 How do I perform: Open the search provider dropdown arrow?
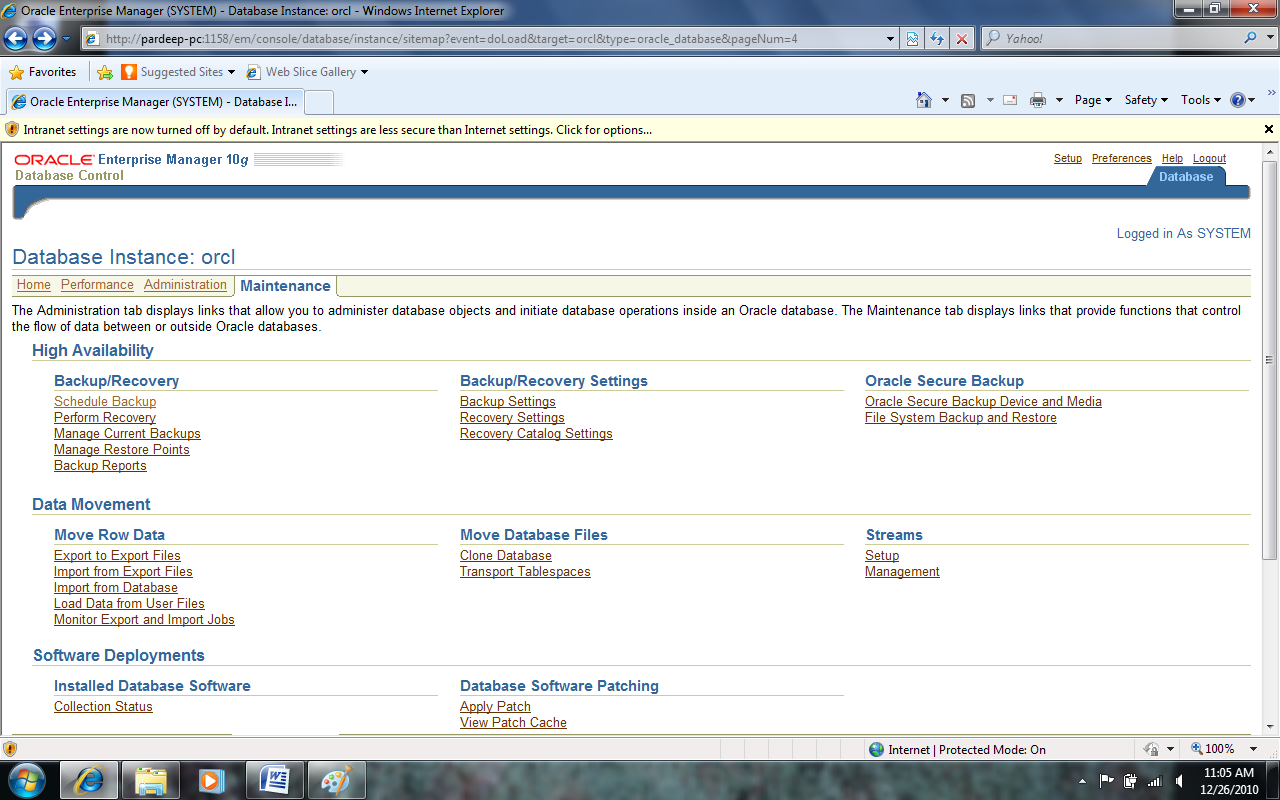pos(1270,38)
